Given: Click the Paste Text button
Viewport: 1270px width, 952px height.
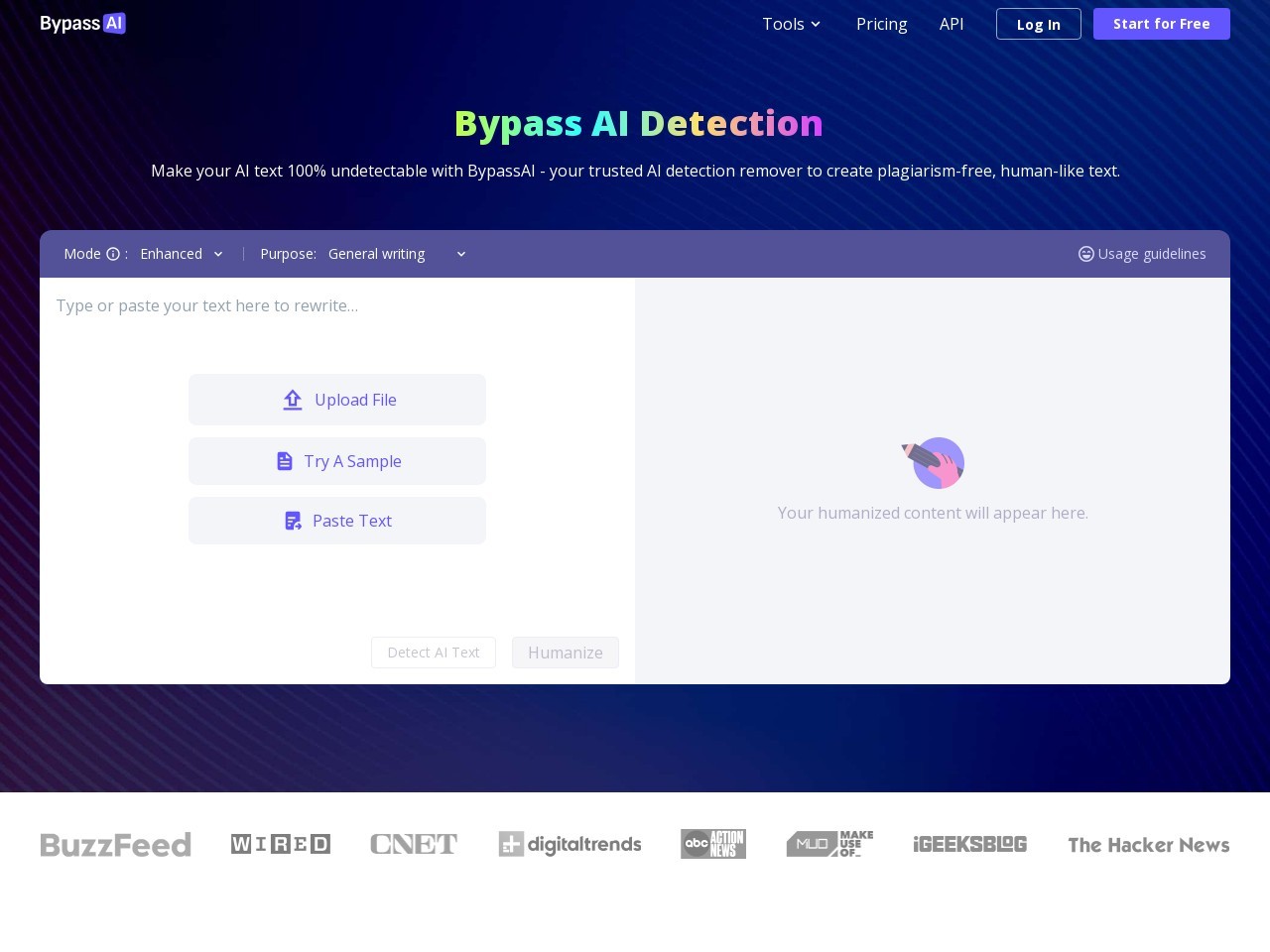Looking at the screenshot, I should (x=337, y=521).
